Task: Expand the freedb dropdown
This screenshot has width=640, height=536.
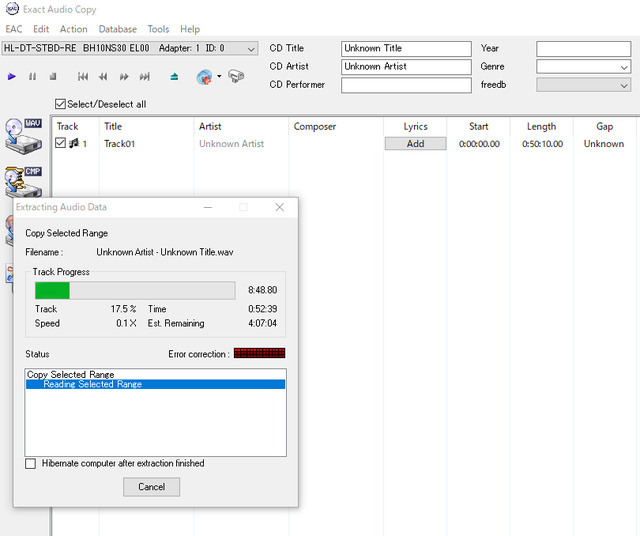Action: tap(624, 85)
